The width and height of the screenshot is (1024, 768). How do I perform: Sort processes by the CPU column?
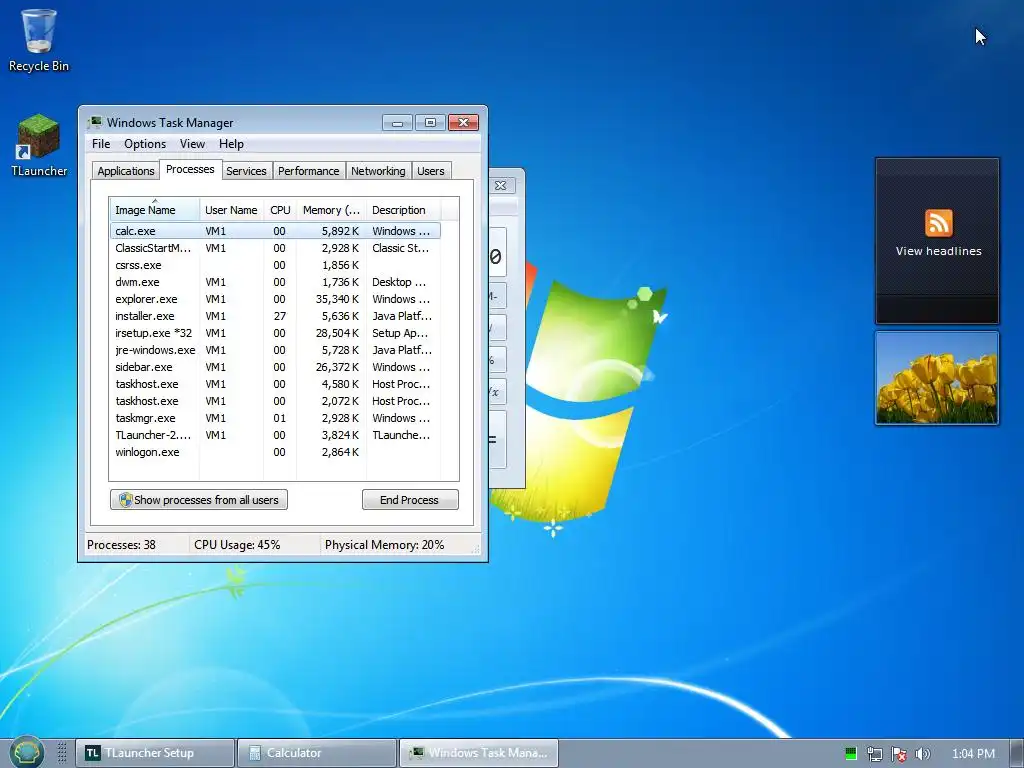click(x=280, y=210)
